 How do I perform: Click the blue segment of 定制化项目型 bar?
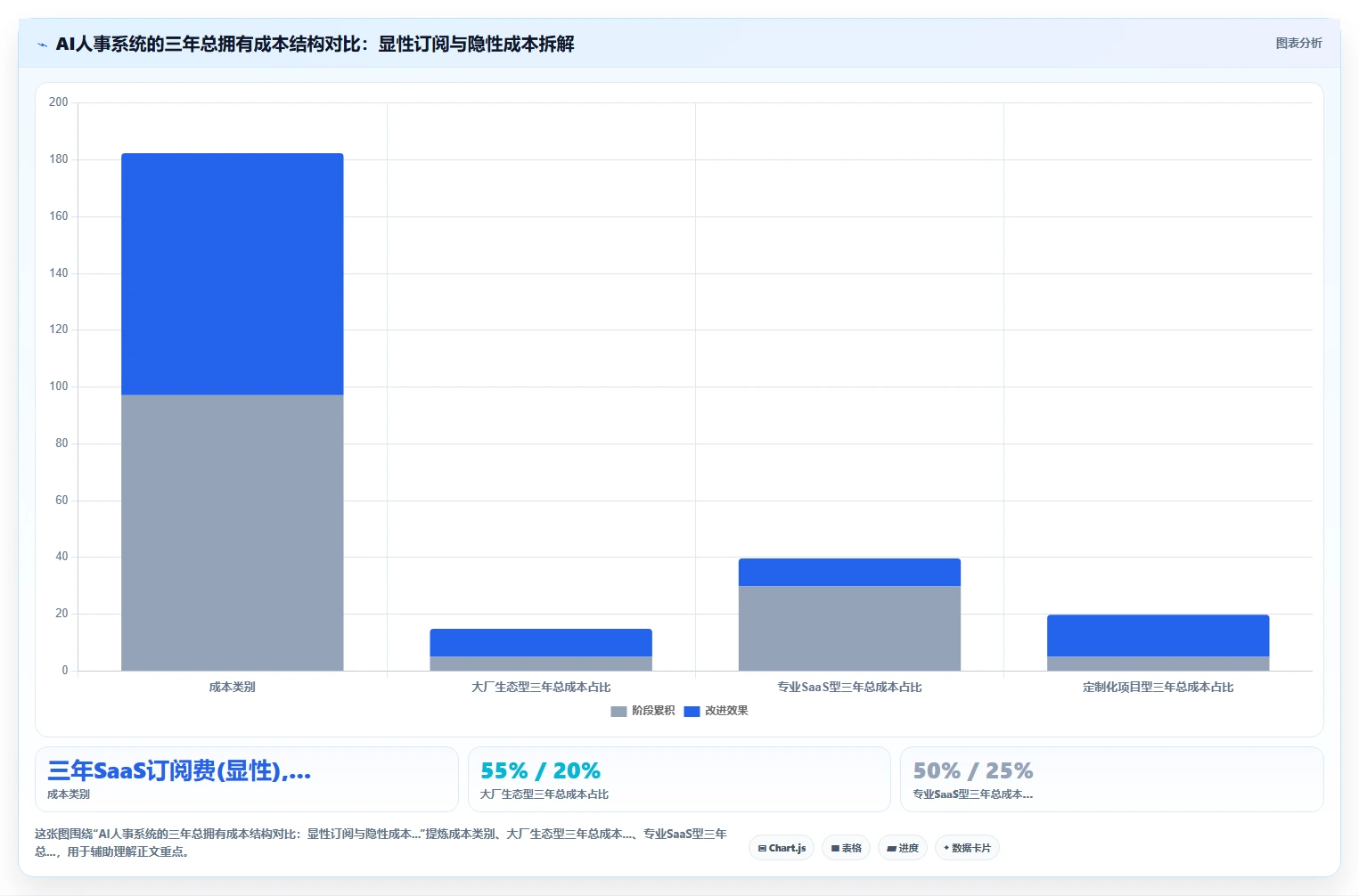(x=1158, y=635)
